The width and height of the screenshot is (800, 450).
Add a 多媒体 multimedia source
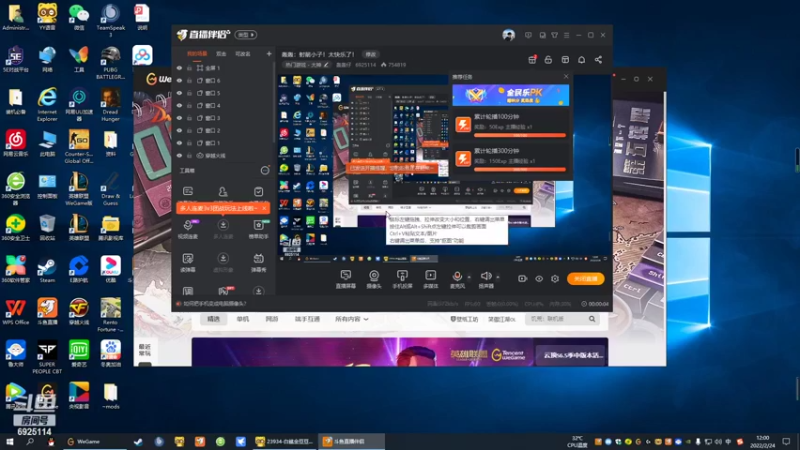[431, 279]
